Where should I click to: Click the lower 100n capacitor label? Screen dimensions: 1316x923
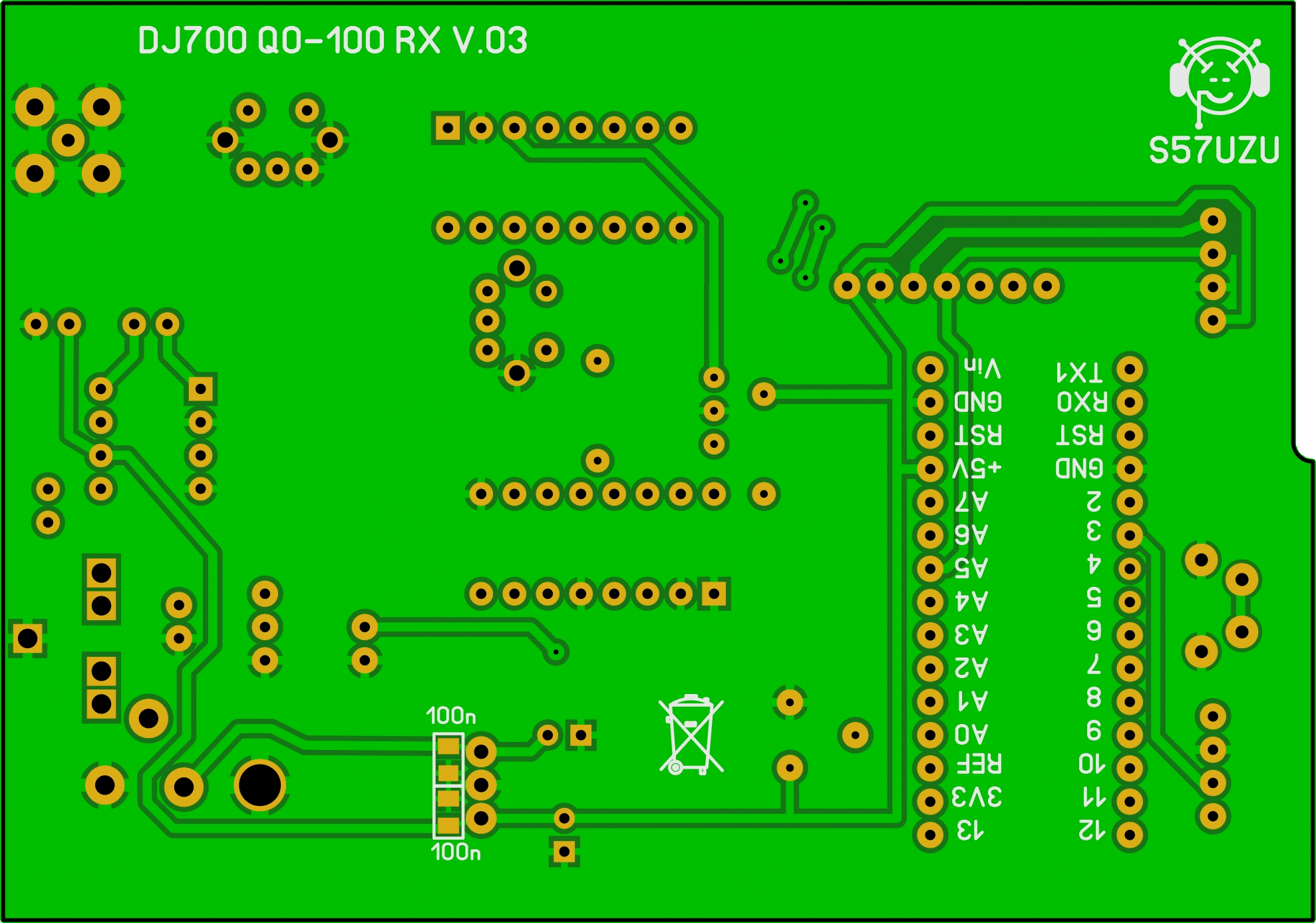(x=455, y=852)
